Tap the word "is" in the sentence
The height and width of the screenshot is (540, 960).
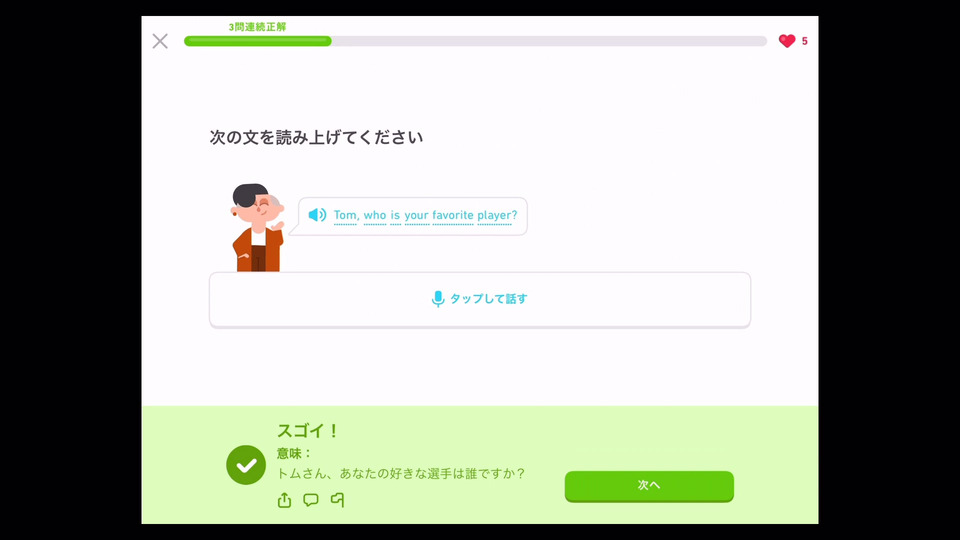[x=396, y=215]
